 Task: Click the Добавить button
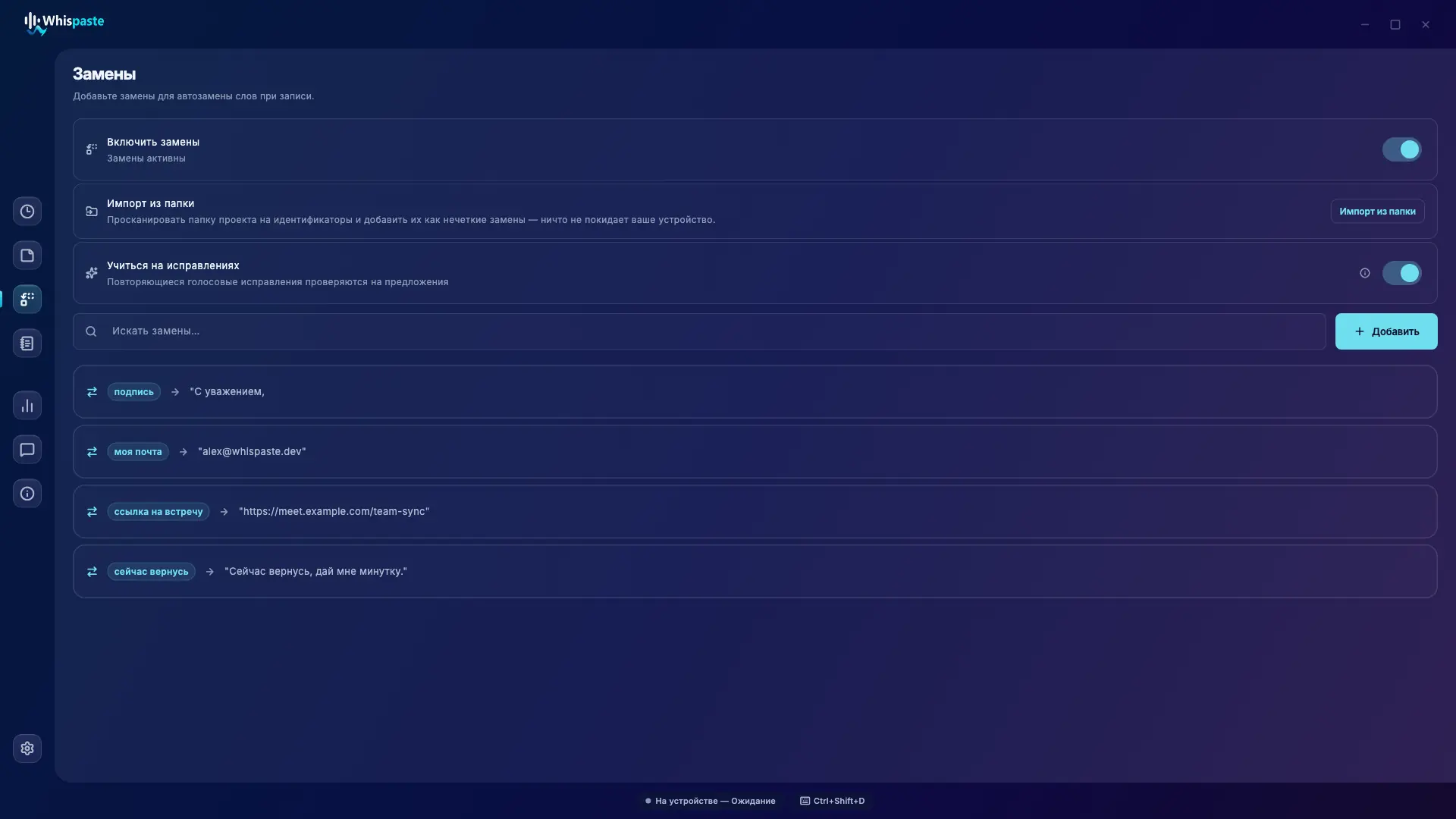1386,331
